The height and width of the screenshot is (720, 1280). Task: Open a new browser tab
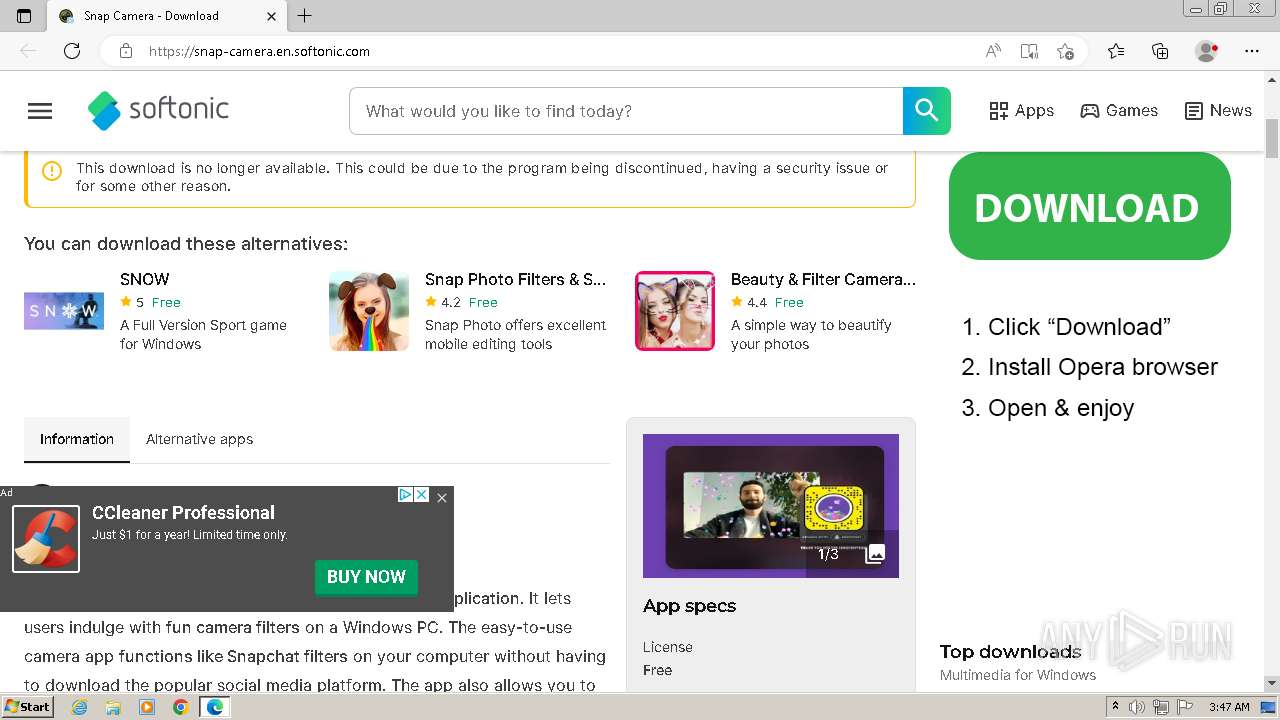click(x=305, y=16)
